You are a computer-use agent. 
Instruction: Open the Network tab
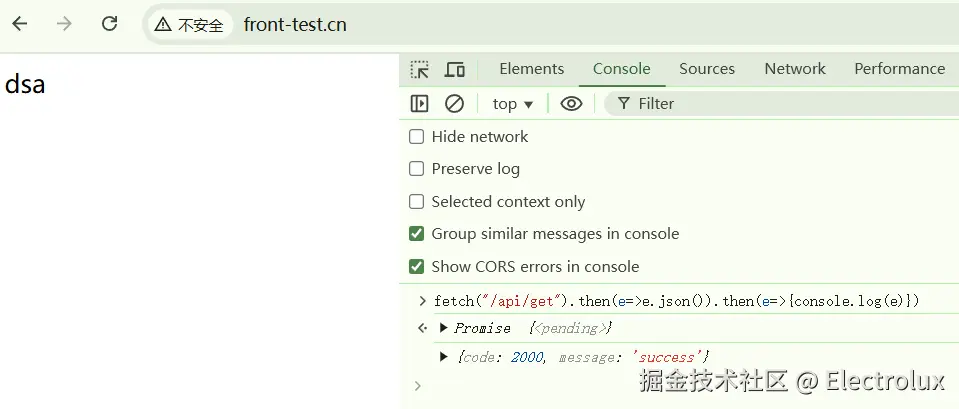pyautogui.click(x=795, y=69)
